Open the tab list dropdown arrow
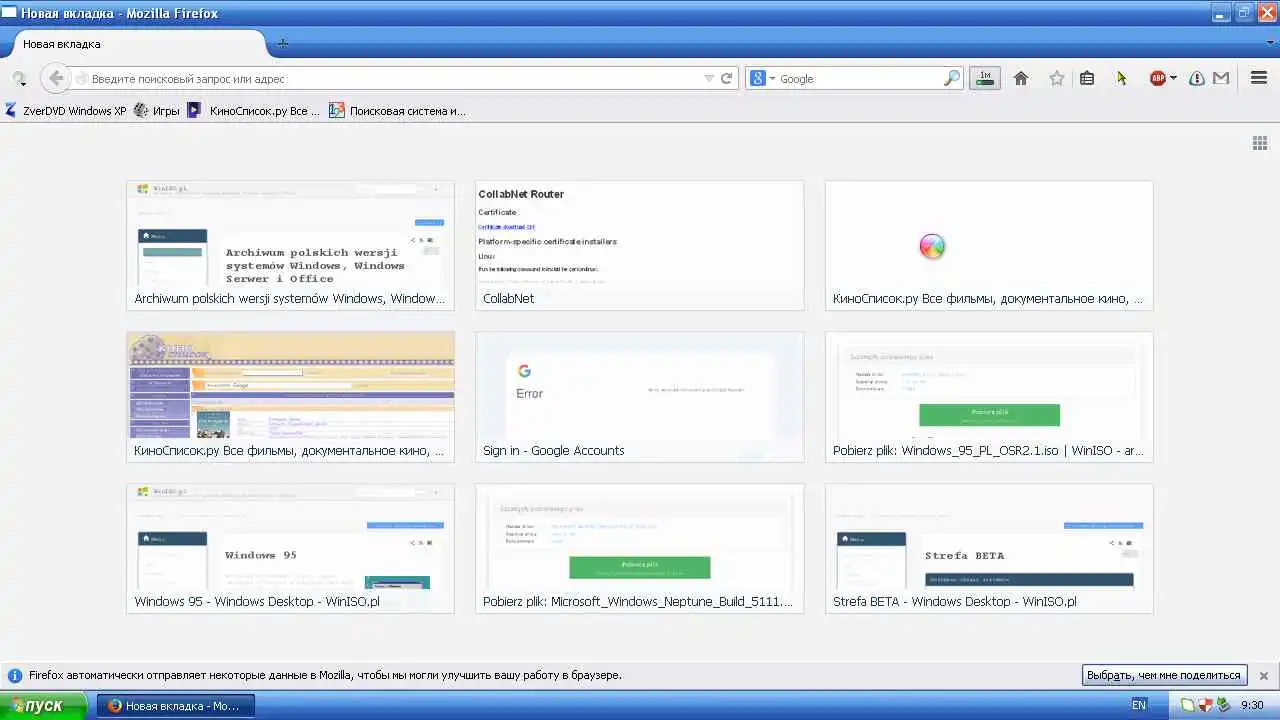The height and width of the screenshot is (720, 1280). (1270, 43)
